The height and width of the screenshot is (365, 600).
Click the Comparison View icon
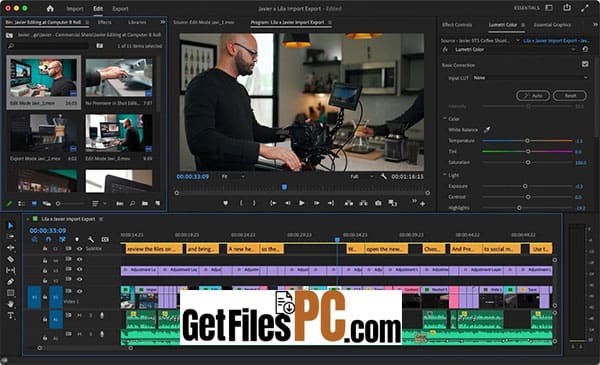pos(393,203)
